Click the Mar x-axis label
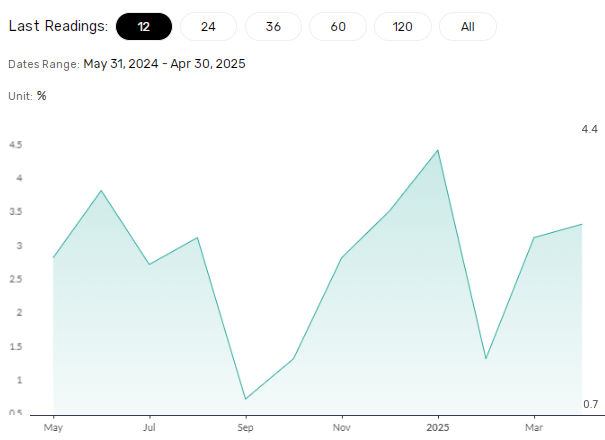The width and height of the screenshot is (605, 440). tap(534, 425)
